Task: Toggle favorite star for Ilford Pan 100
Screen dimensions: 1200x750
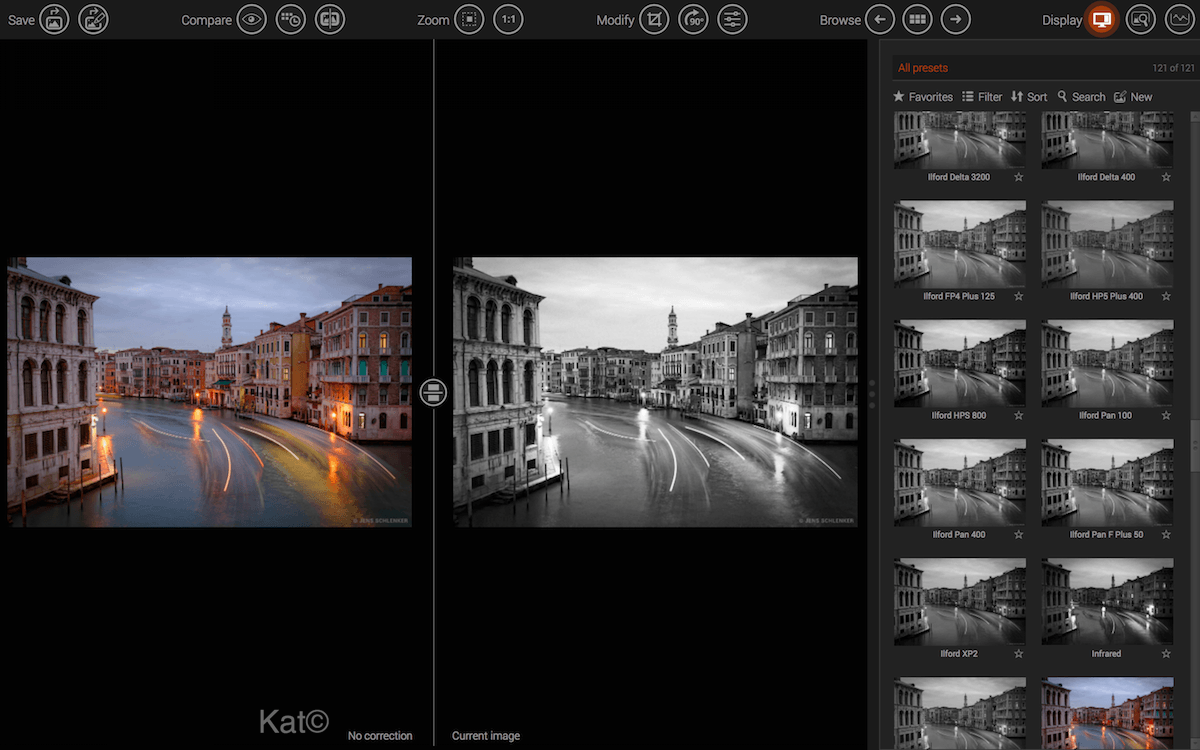Action: pos(1166,415)
